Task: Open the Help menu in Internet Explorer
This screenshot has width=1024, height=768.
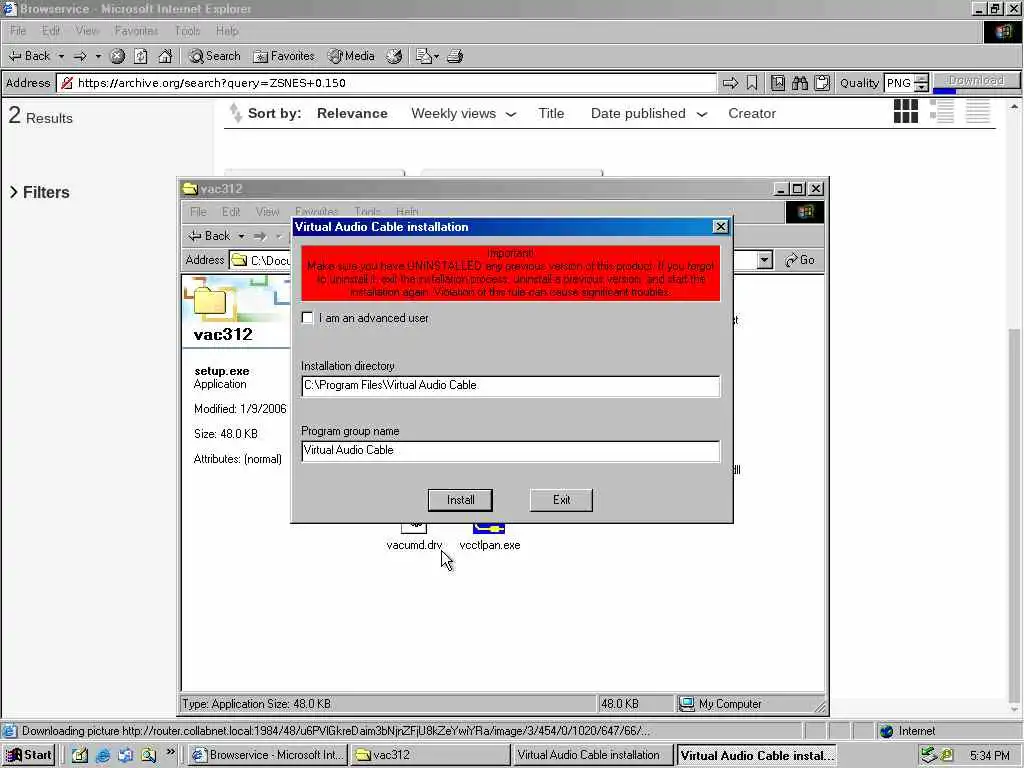Action: tap(227, 31)
